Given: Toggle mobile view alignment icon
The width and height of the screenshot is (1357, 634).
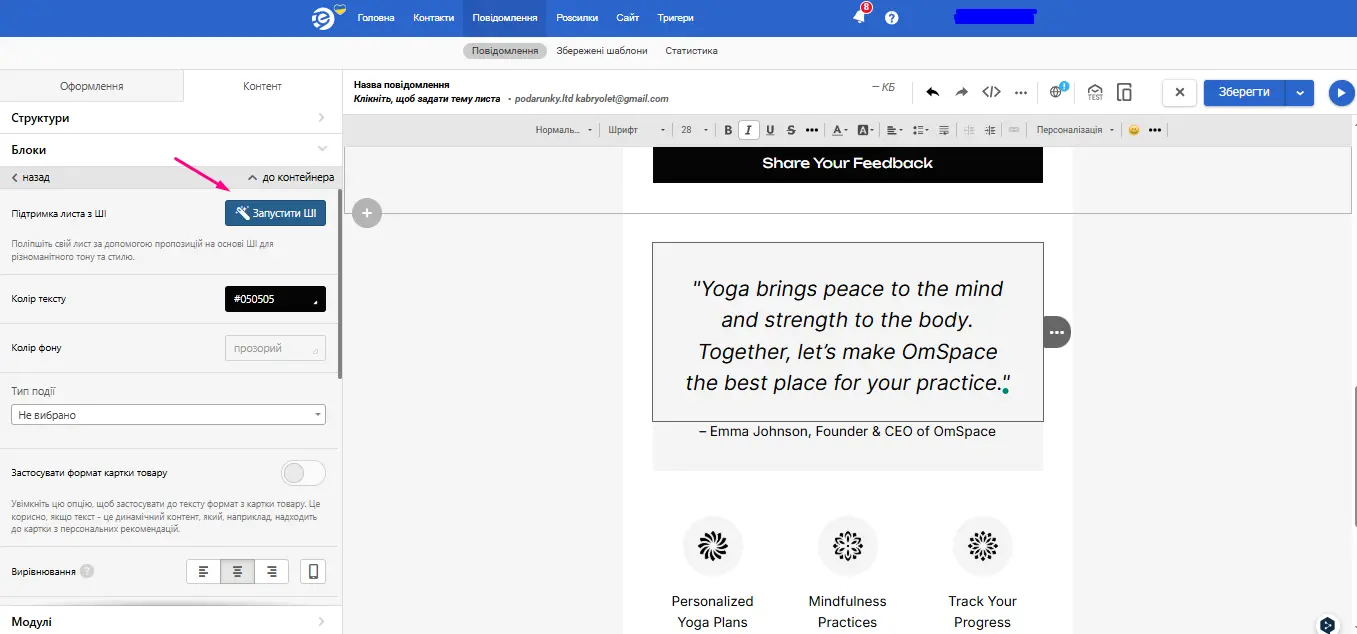Looking at the screenshot, I should (x=313, y=572).
